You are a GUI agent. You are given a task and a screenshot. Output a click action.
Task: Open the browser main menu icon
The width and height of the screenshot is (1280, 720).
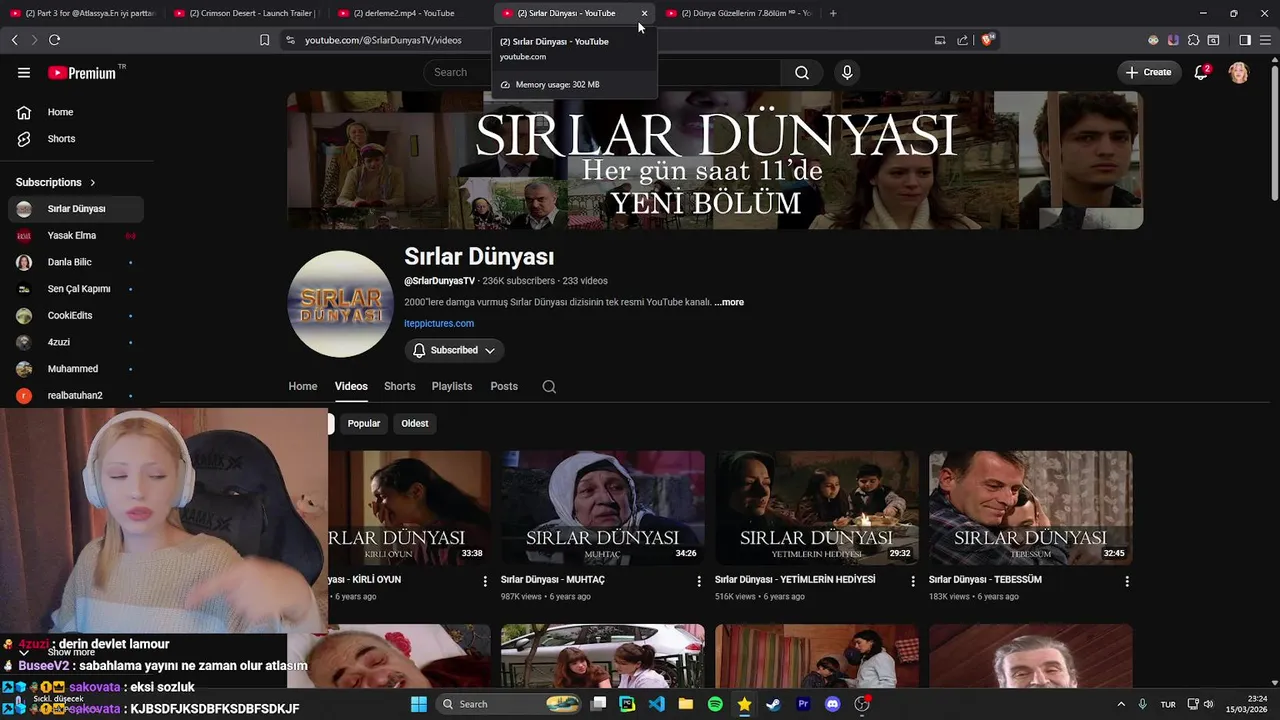coord(1264,40)
